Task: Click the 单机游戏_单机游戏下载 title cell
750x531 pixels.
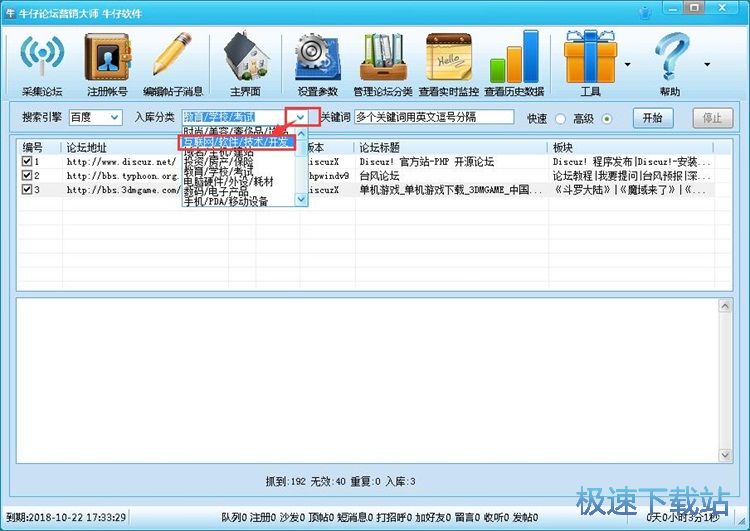Action: 451,190
